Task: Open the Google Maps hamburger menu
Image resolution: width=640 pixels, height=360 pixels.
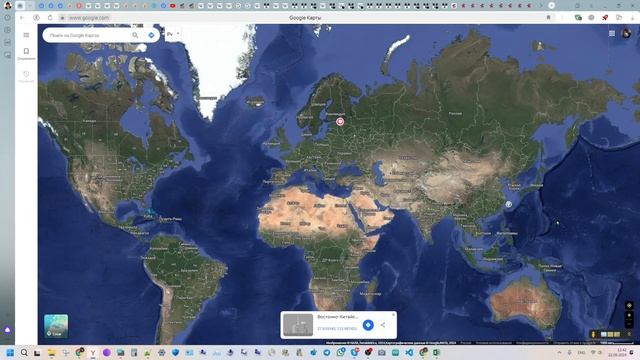Action: tap(26, 35)
